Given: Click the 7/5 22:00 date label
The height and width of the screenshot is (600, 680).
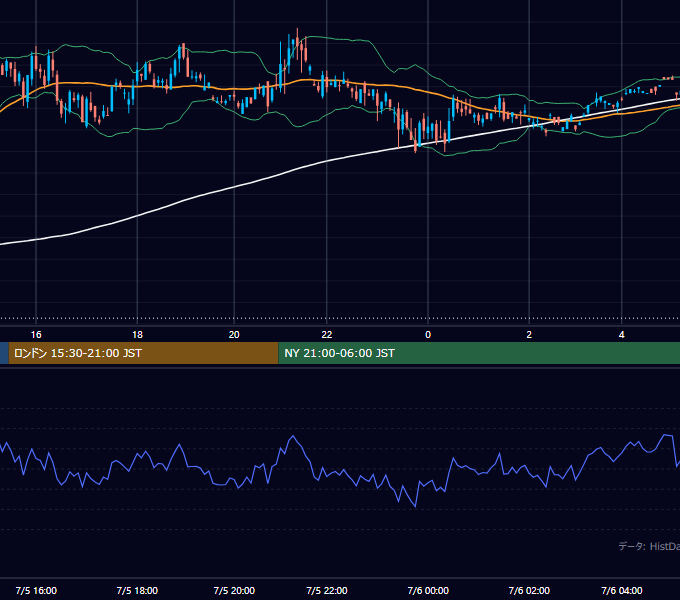Looking at the screenshot, I should [x=327, y=590].
